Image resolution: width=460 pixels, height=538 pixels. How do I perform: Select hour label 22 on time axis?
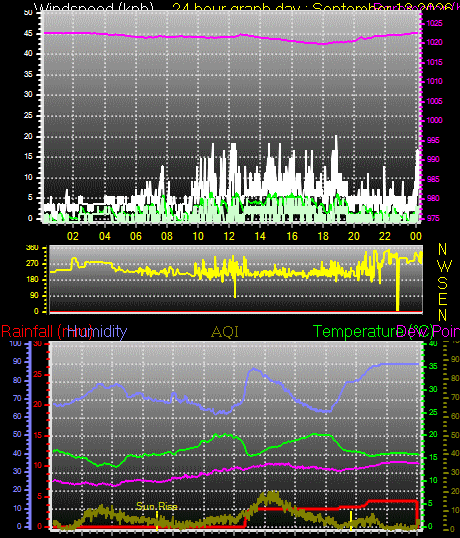[385, 236]
